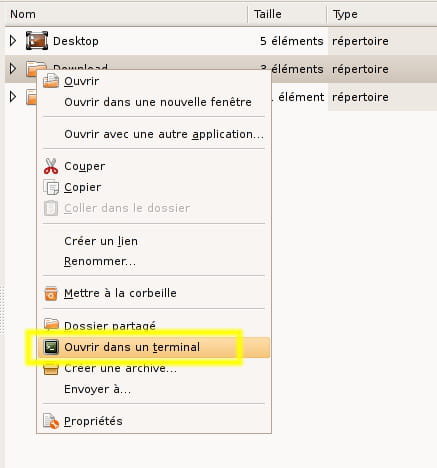This screenshot has height=468, width=437.
Task: Choose Ouvrir avec une autre application
Action: pos(164,134)
